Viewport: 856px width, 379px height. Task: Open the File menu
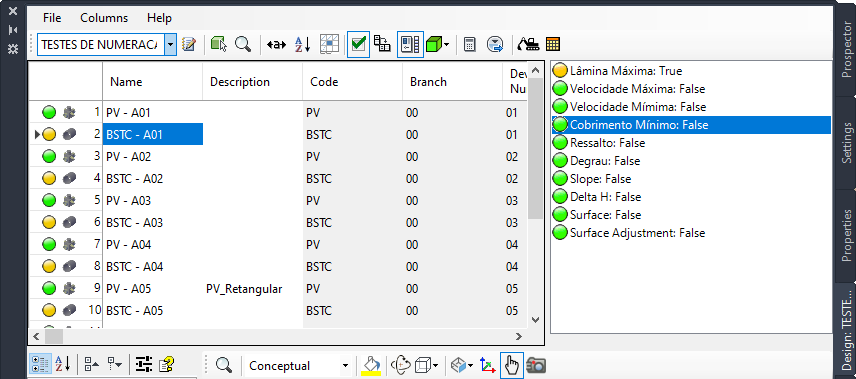pos(52,18)
